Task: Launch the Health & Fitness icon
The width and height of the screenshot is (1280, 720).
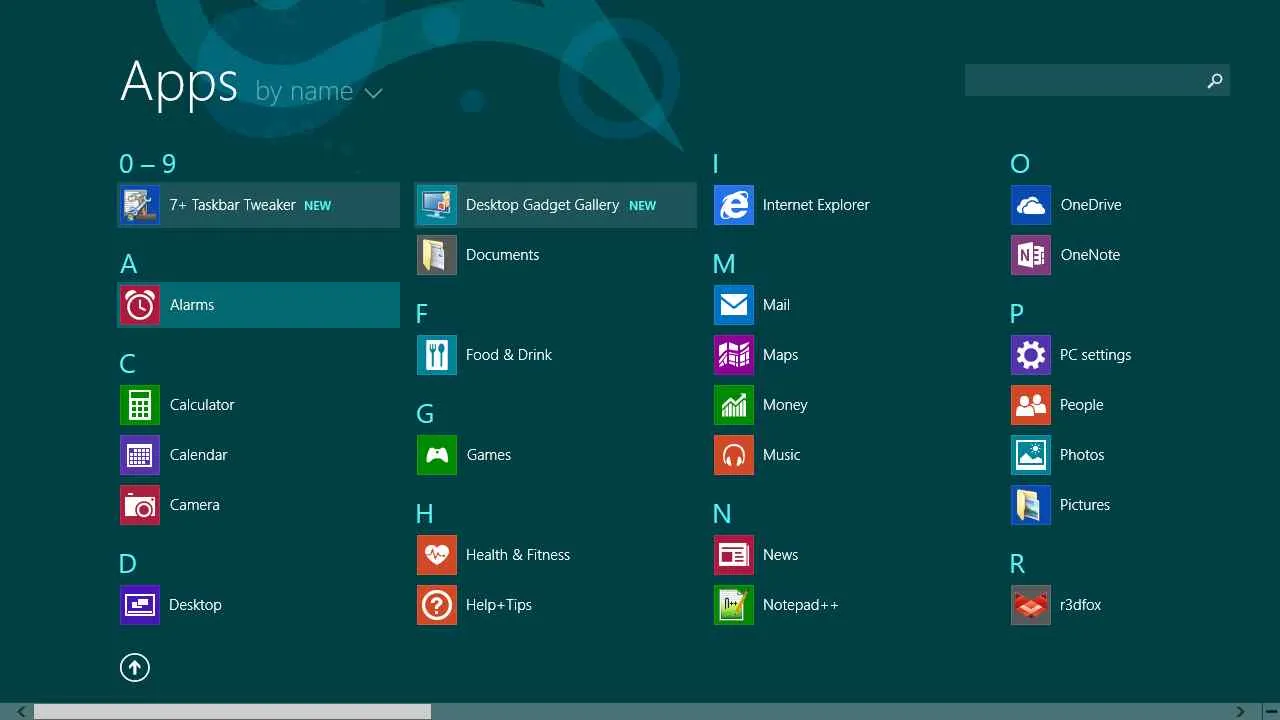Action: click(437, 555)
